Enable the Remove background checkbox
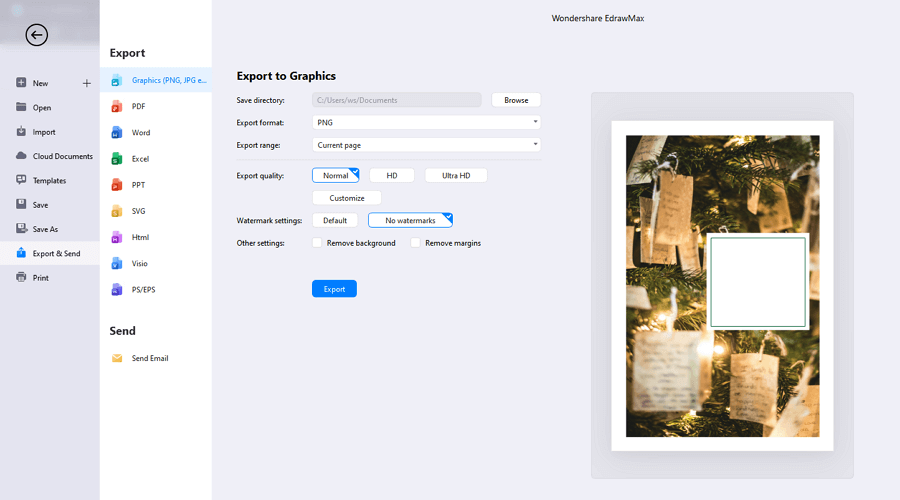This screenshot has height=500, width=900. [x=317, y=243]
